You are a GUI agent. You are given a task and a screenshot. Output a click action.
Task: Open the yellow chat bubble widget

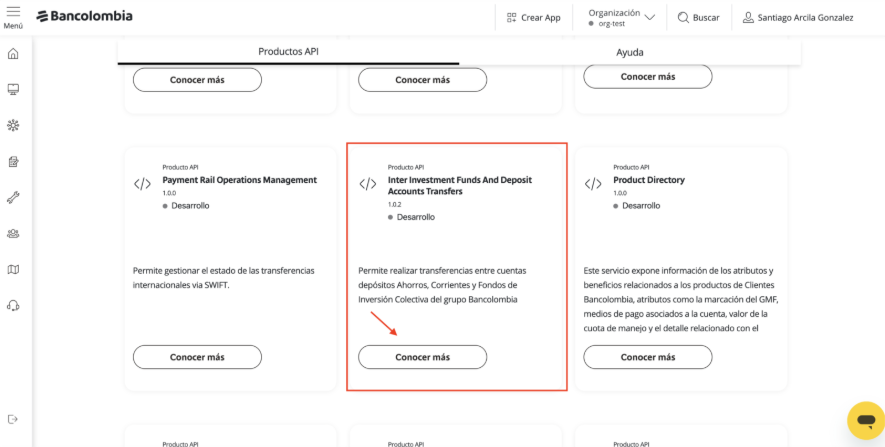(x=864, y=419)
